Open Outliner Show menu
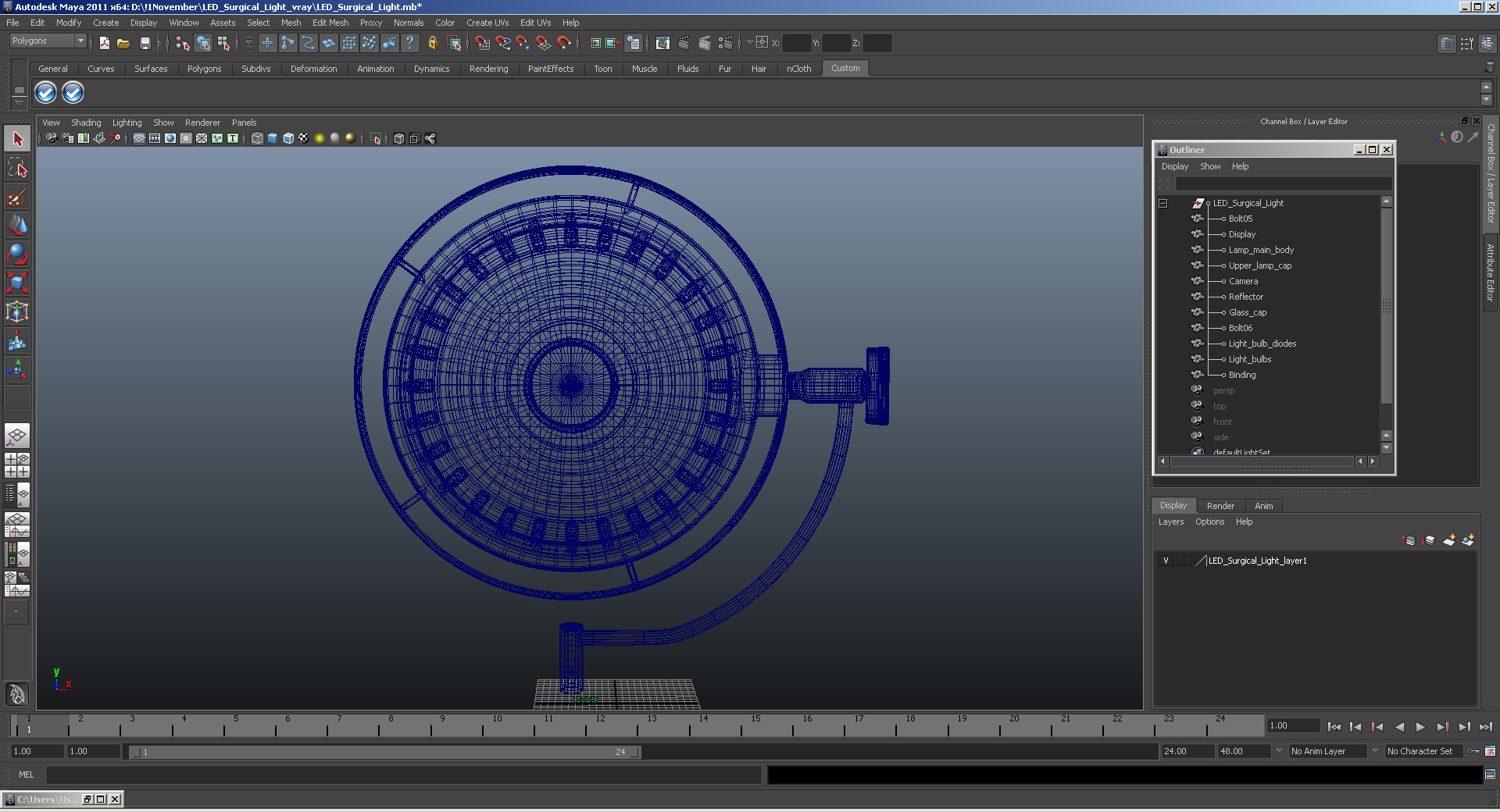1500x812 pixels. pyautogui.click(x=1210, y=166)
